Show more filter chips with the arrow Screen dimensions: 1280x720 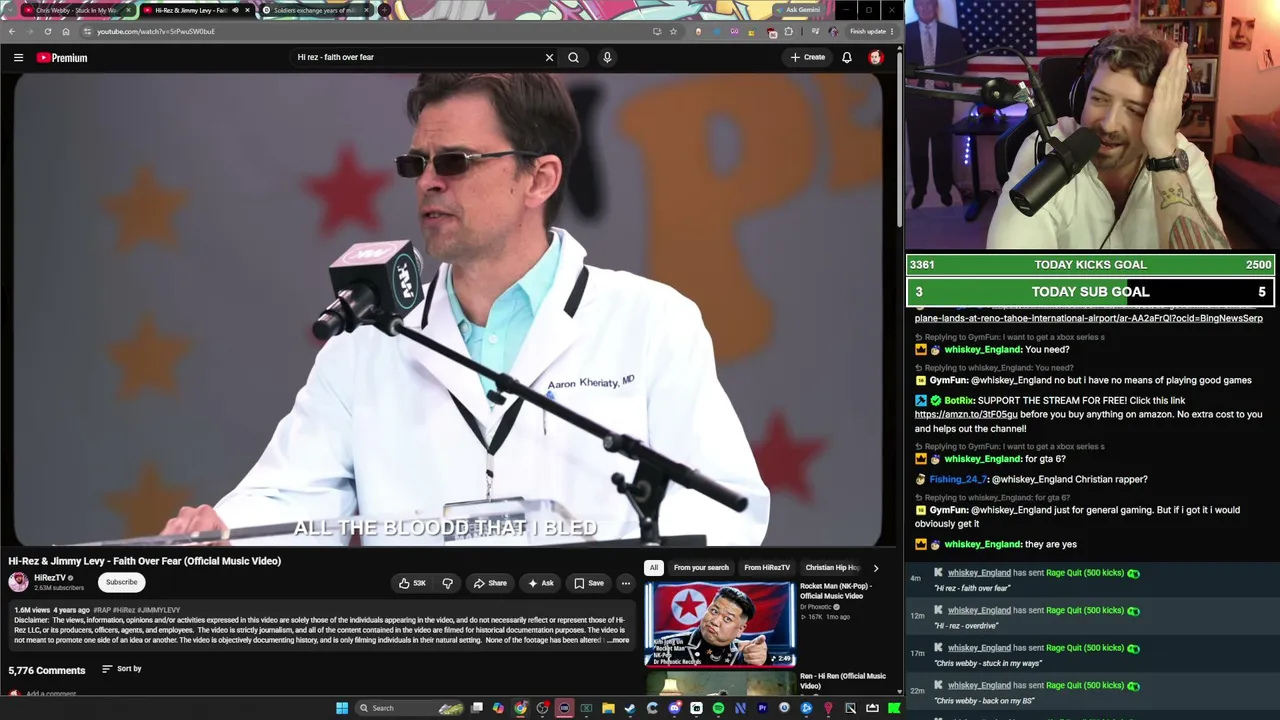click(x=876, y=568)
